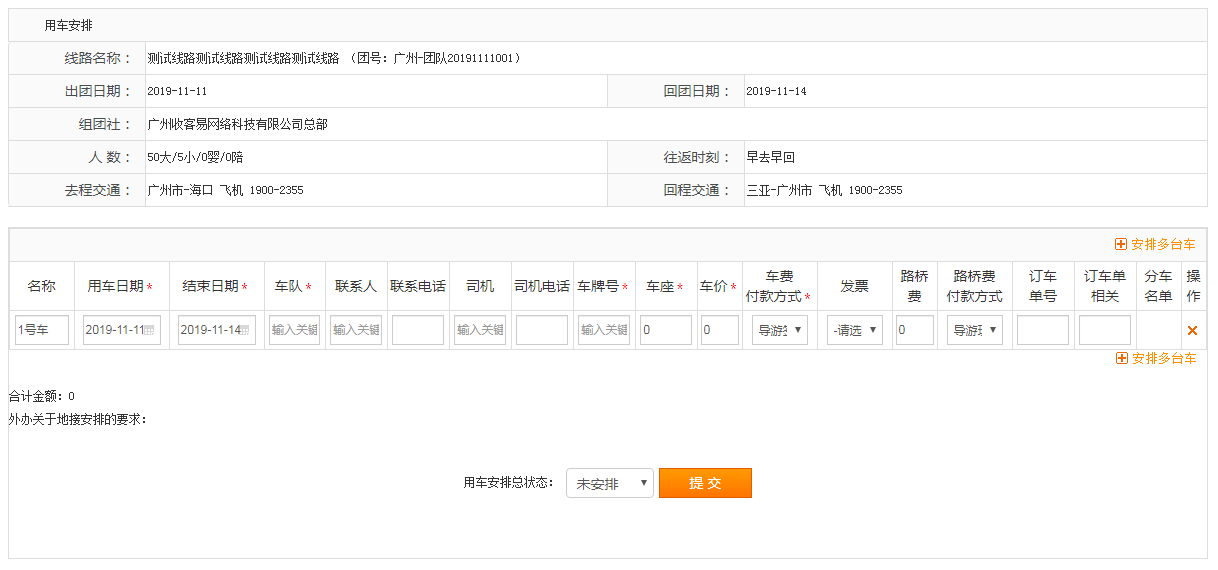The height and width of the screenshot is (570, 1218).
Task: Click the 联系人 keyword input
Action: [356, 330]
